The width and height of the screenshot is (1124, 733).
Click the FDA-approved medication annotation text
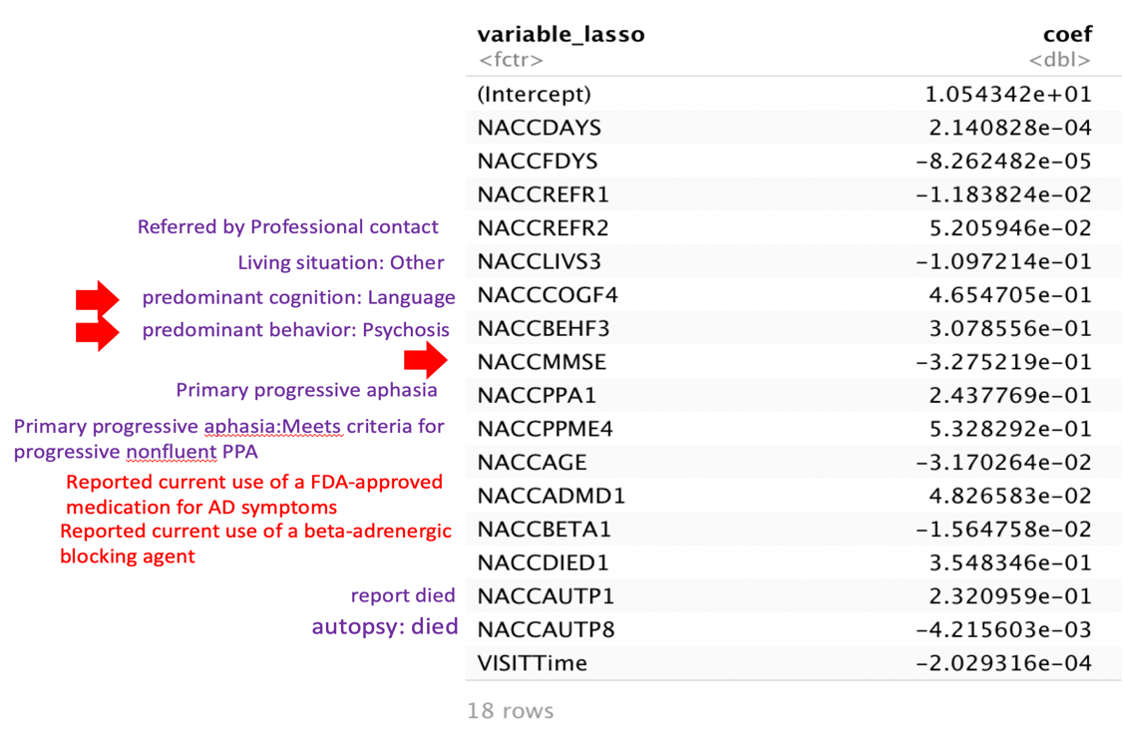point(254,494)
